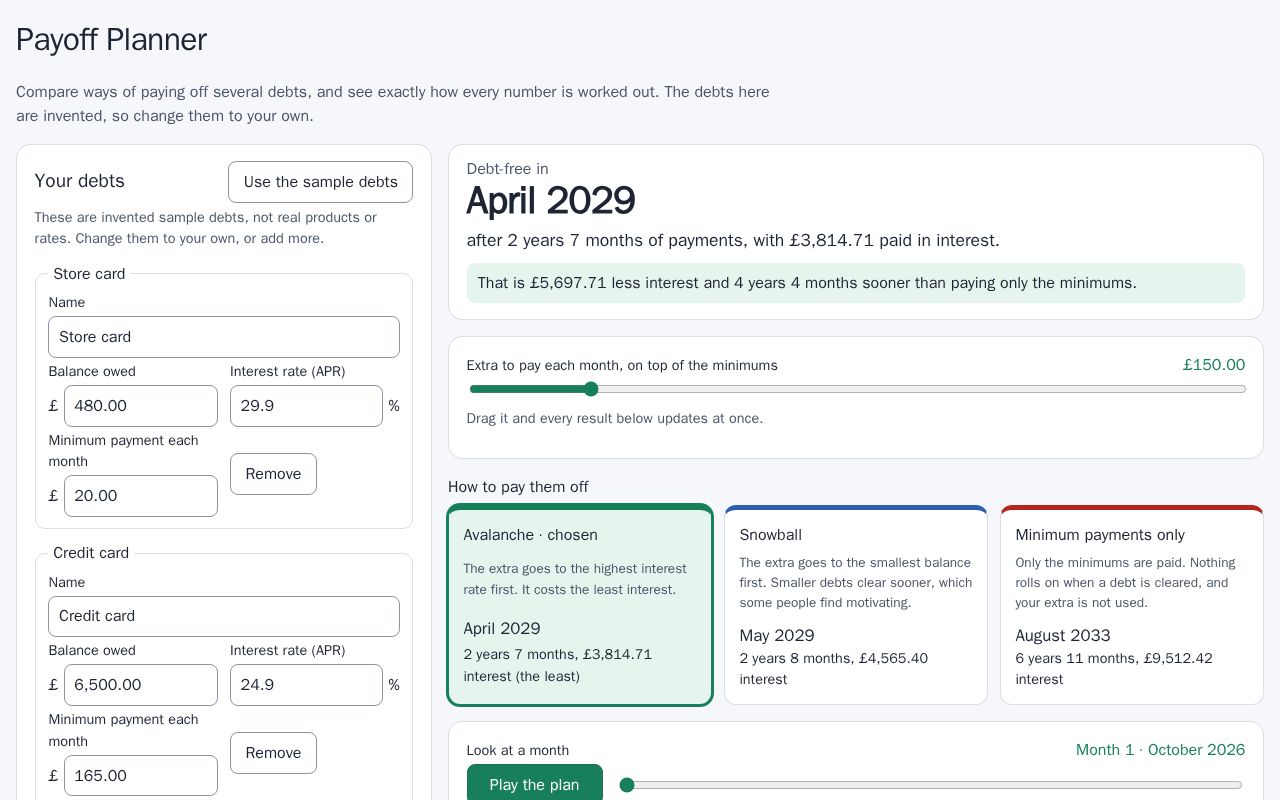This screenshot has height=800, width=1280.
Task: Click the £150.00 extra payment value
Action: [x=1214, y=365]
